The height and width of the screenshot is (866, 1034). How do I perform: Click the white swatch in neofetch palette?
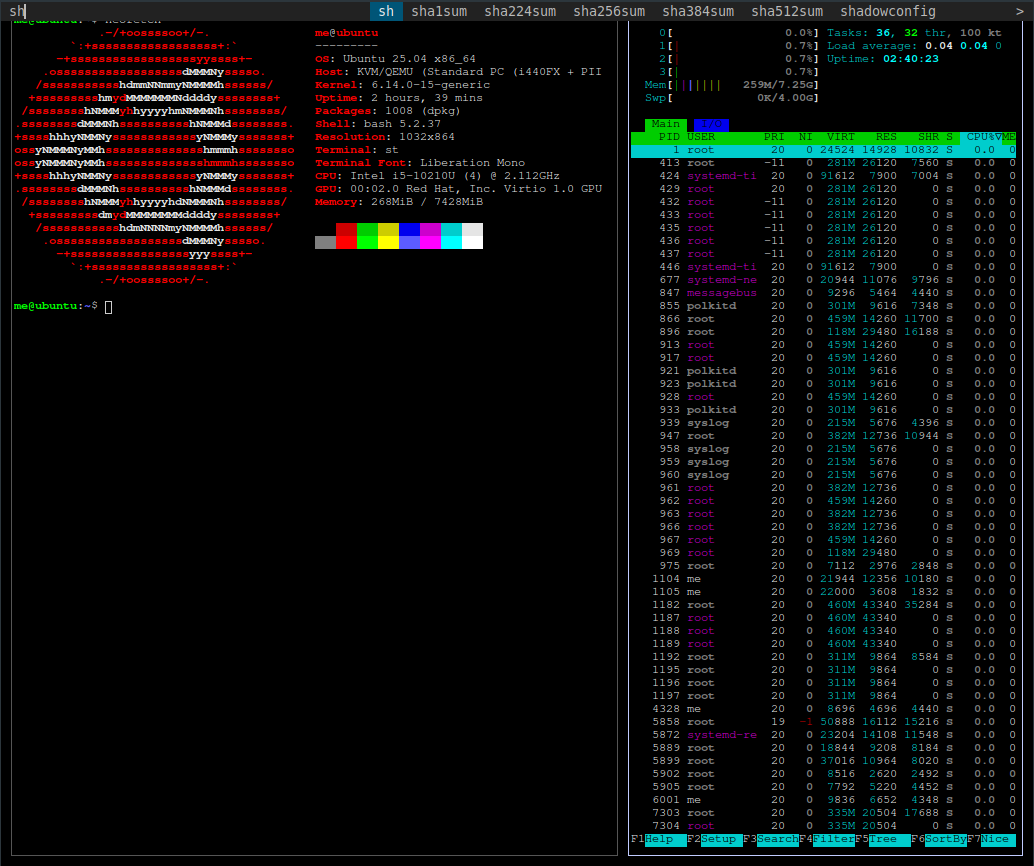472,242
